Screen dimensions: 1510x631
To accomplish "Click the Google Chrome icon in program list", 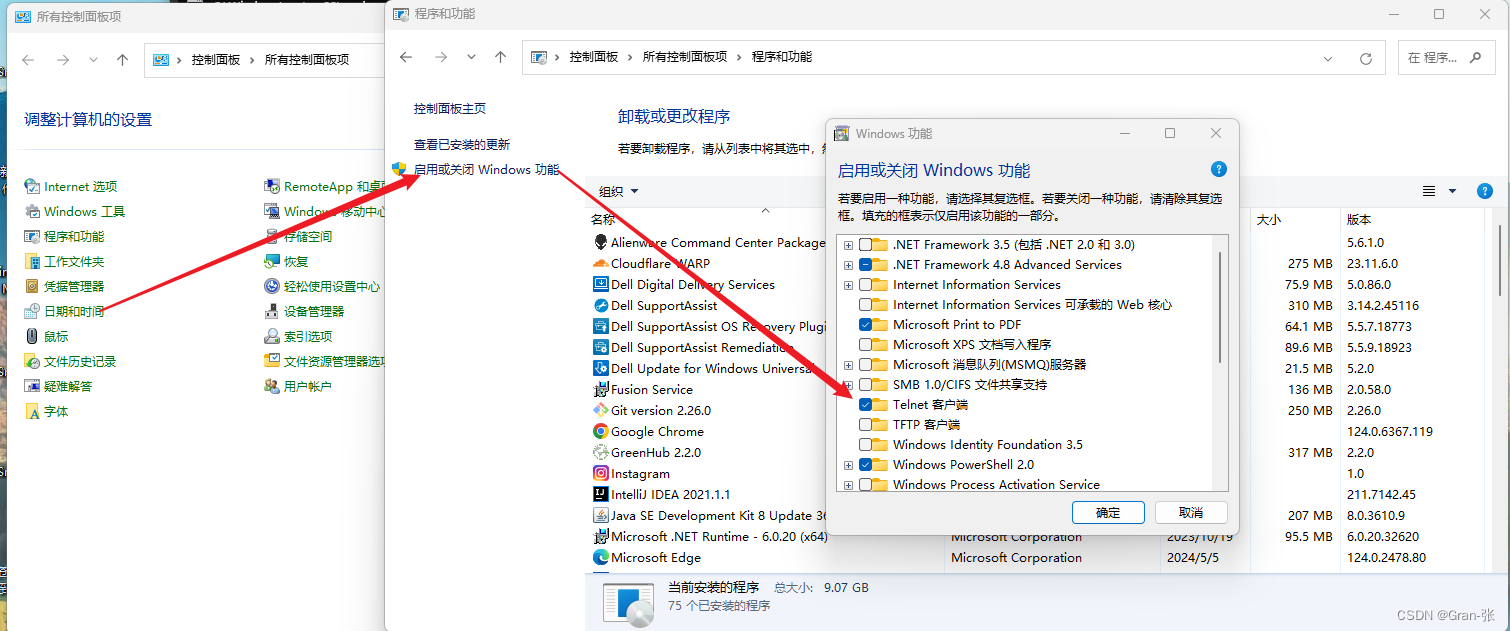I will tap(601, 431).
